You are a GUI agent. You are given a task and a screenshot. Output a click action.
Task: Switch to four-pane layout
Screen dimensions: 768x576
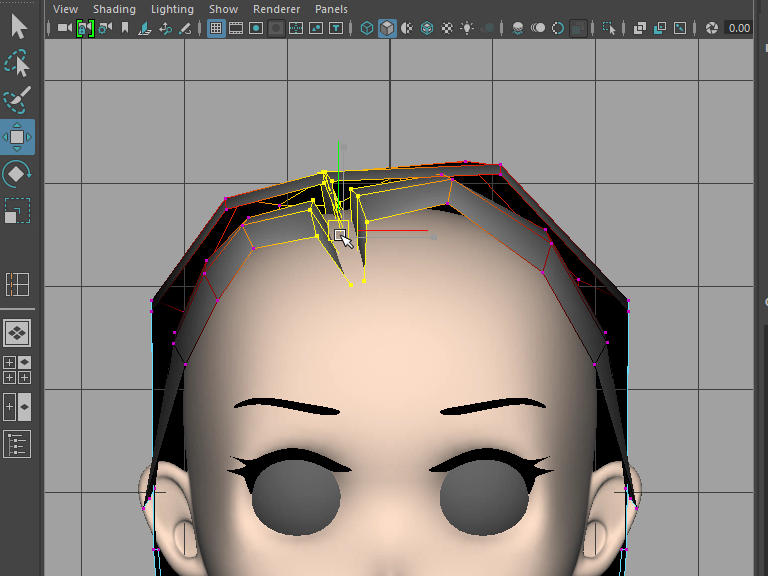(x=17, y=284)
